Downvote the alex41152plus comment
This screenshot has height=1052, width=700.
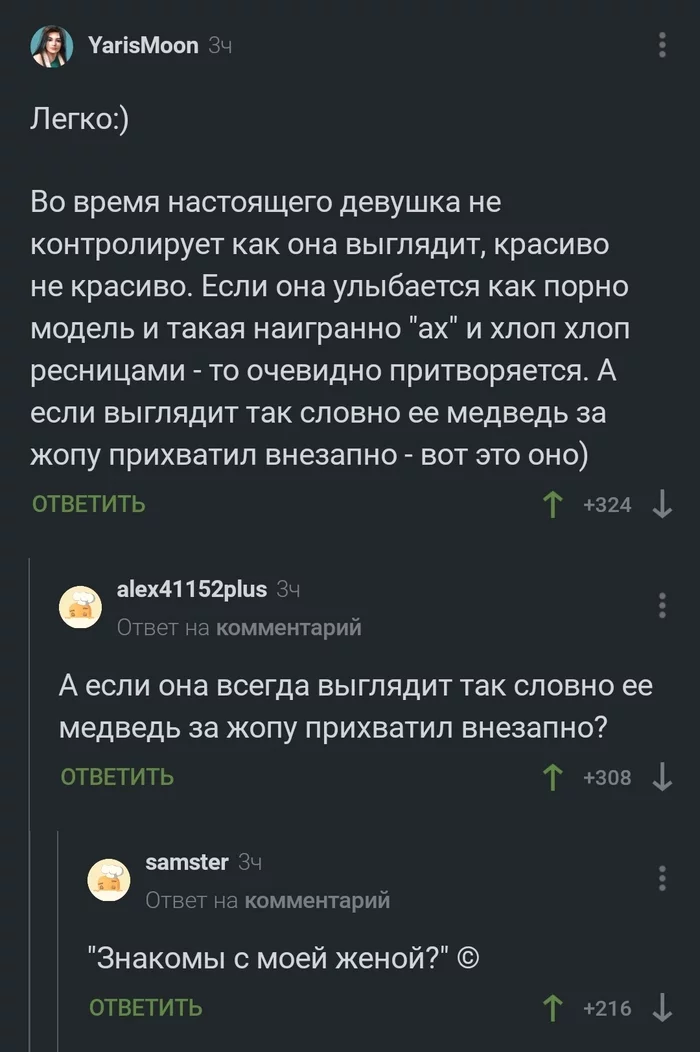[662, 777]
